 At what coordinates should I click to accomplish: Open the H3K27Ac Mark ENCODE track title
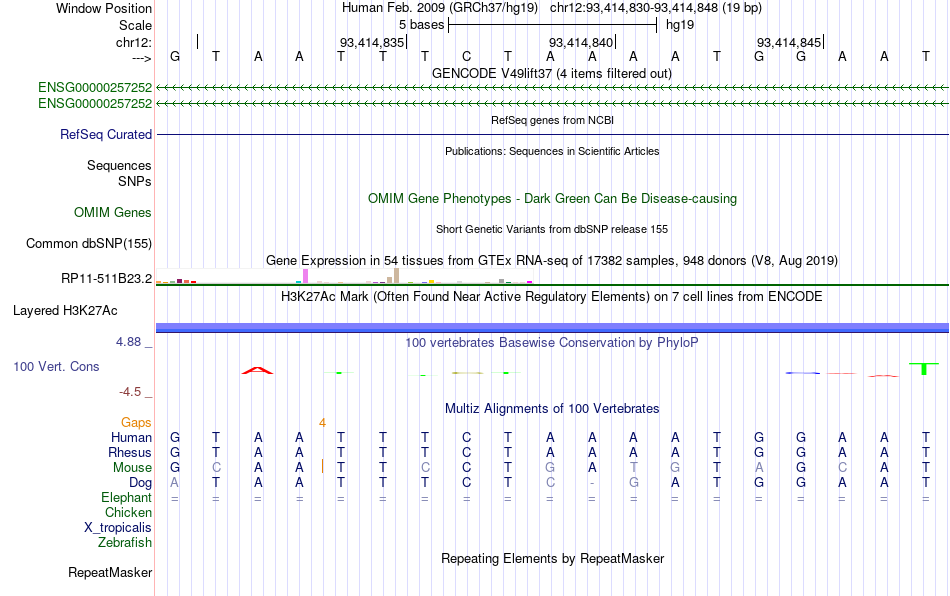point(551,297)
